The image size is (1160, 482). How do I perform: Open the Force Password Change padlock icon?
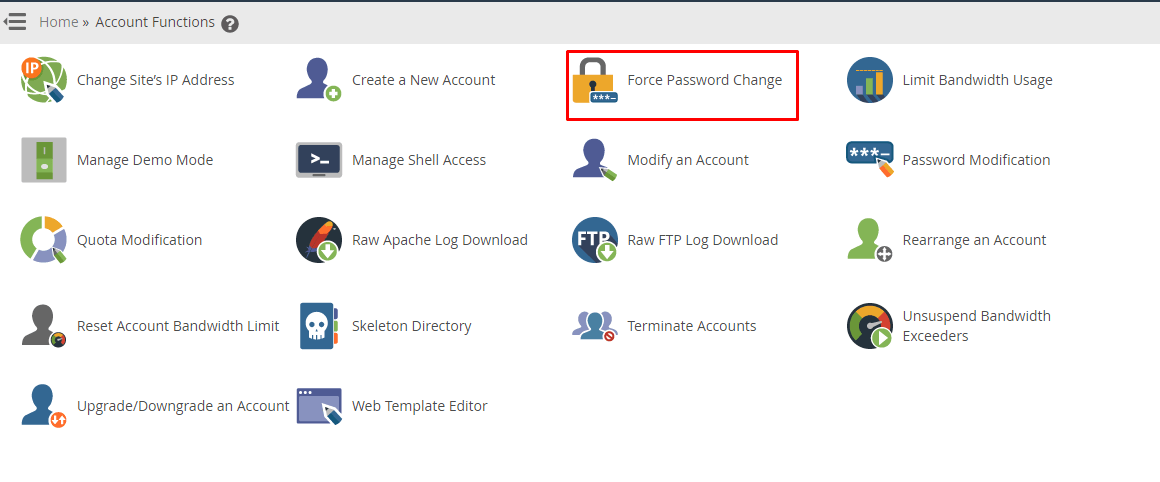(x=595, y=80)
